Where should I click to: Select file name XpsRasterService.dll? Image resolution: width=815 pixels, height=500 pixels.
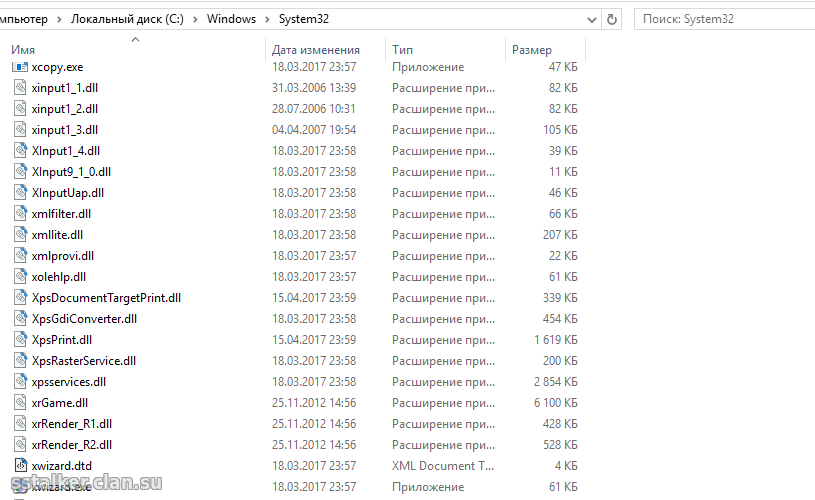[x=84, y=361]
